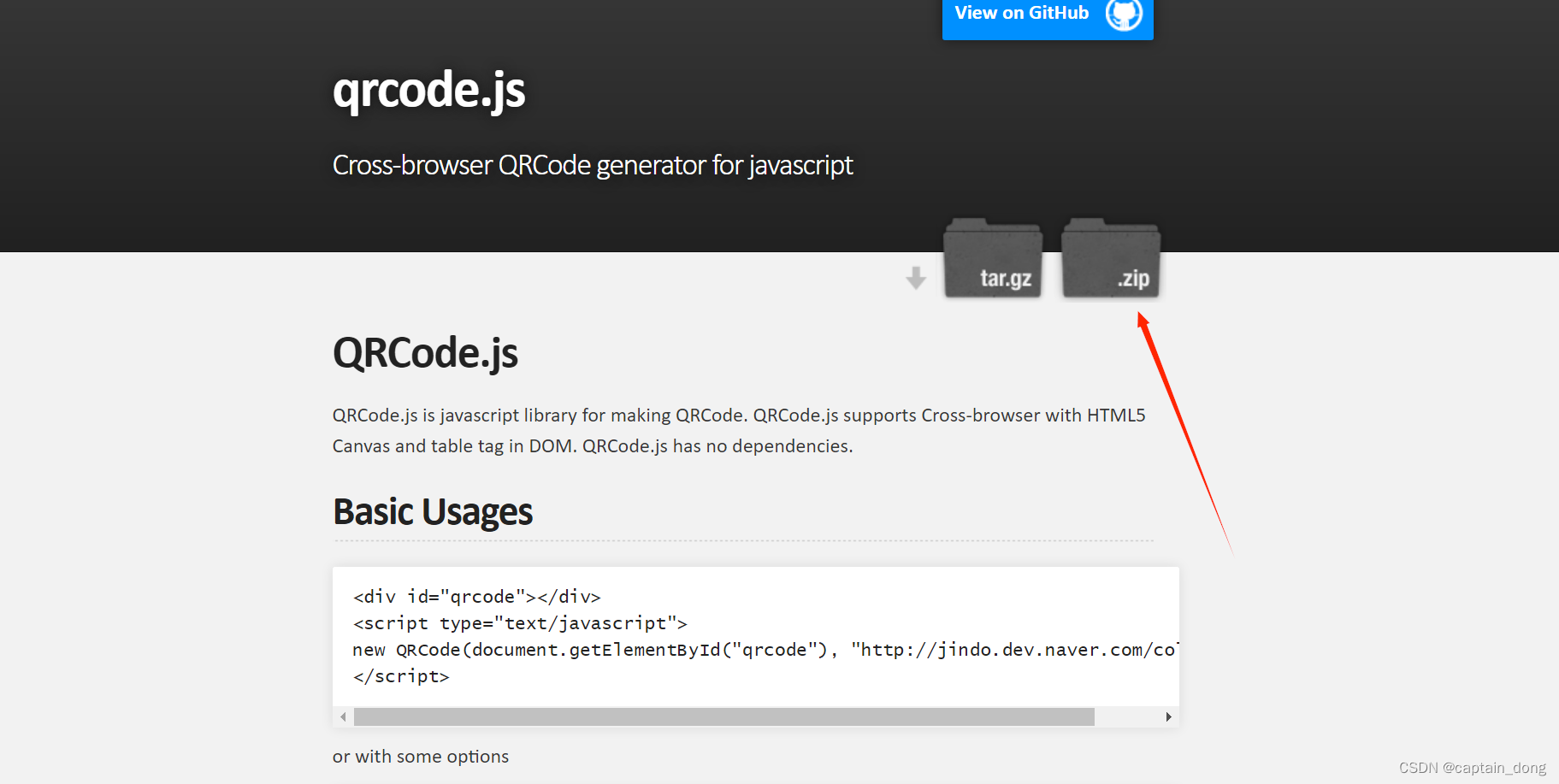Click the code line starting with new QRCode
This screenshot has width=1559, height=784.
[x=765, y=650]
